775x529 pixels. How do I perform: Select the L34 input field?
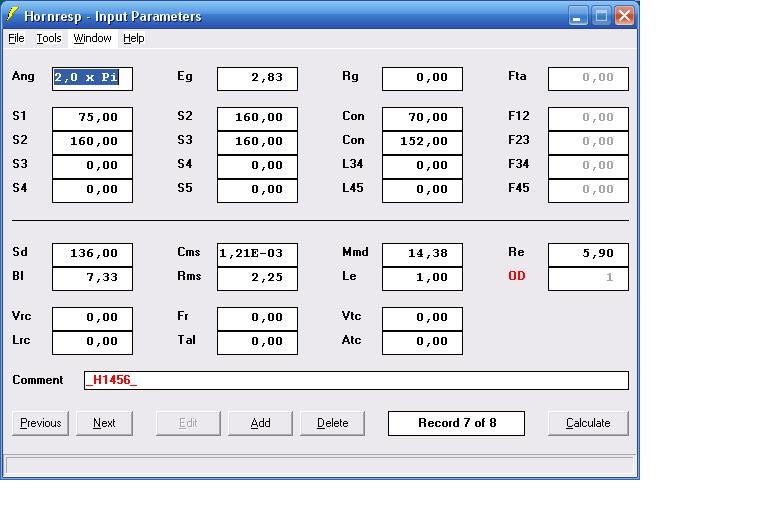tap(423, 167)
